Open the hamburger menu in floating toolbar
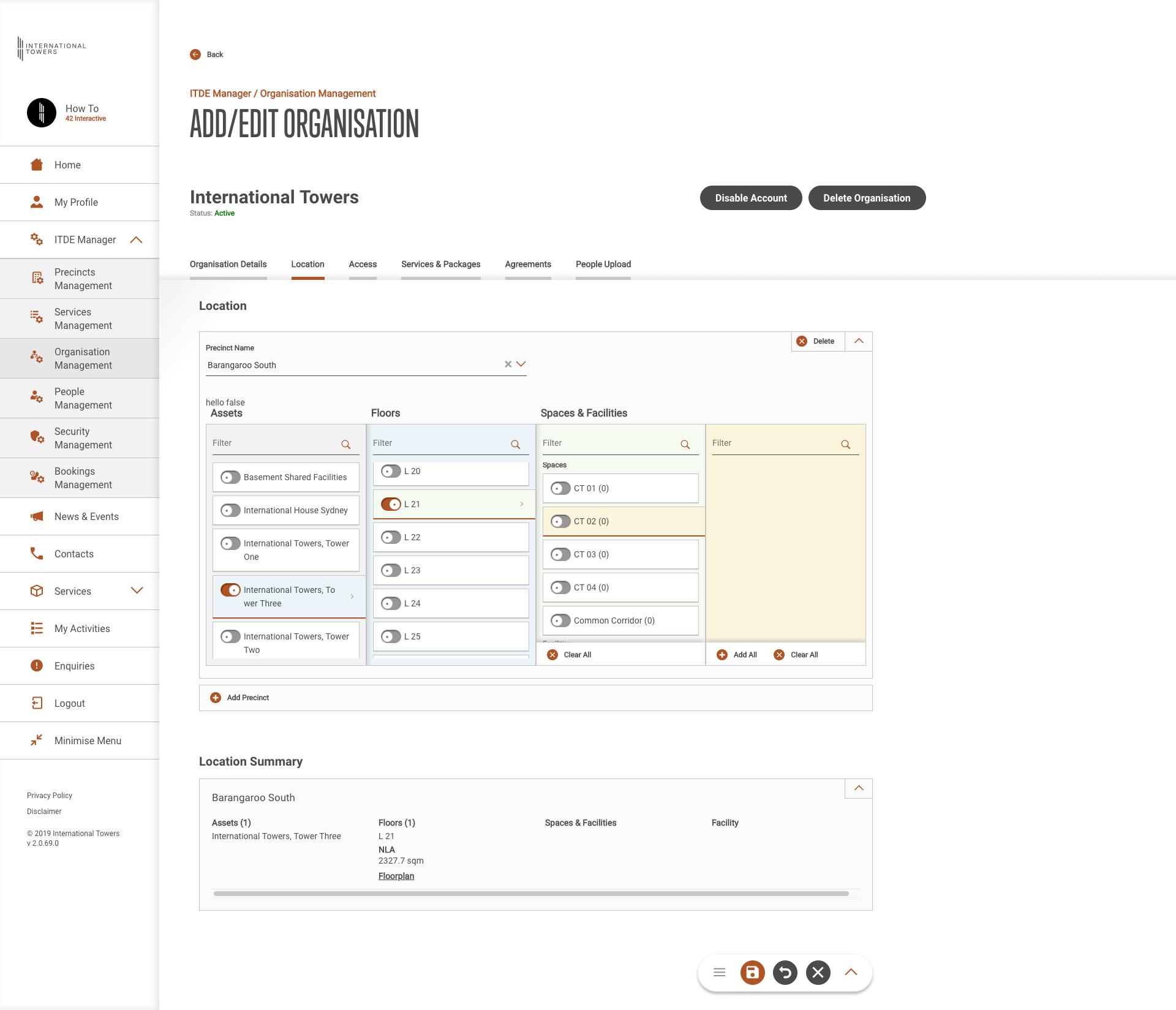The height and width of the screenshot is (1010, 1176). click(x=720, y=972)
